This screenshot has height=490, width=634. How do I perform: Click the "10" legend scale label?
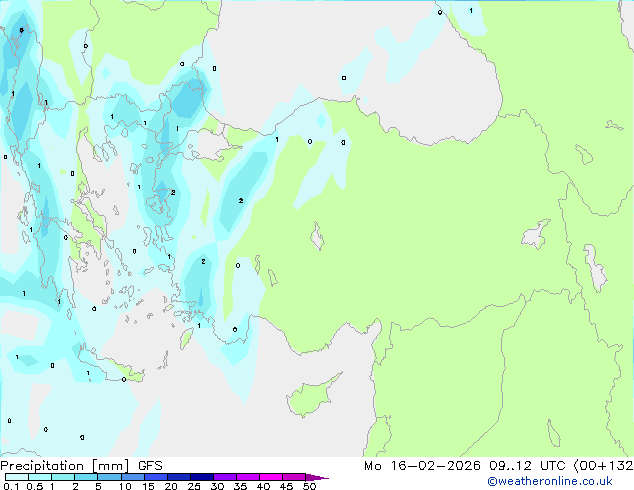click(125, 486)
